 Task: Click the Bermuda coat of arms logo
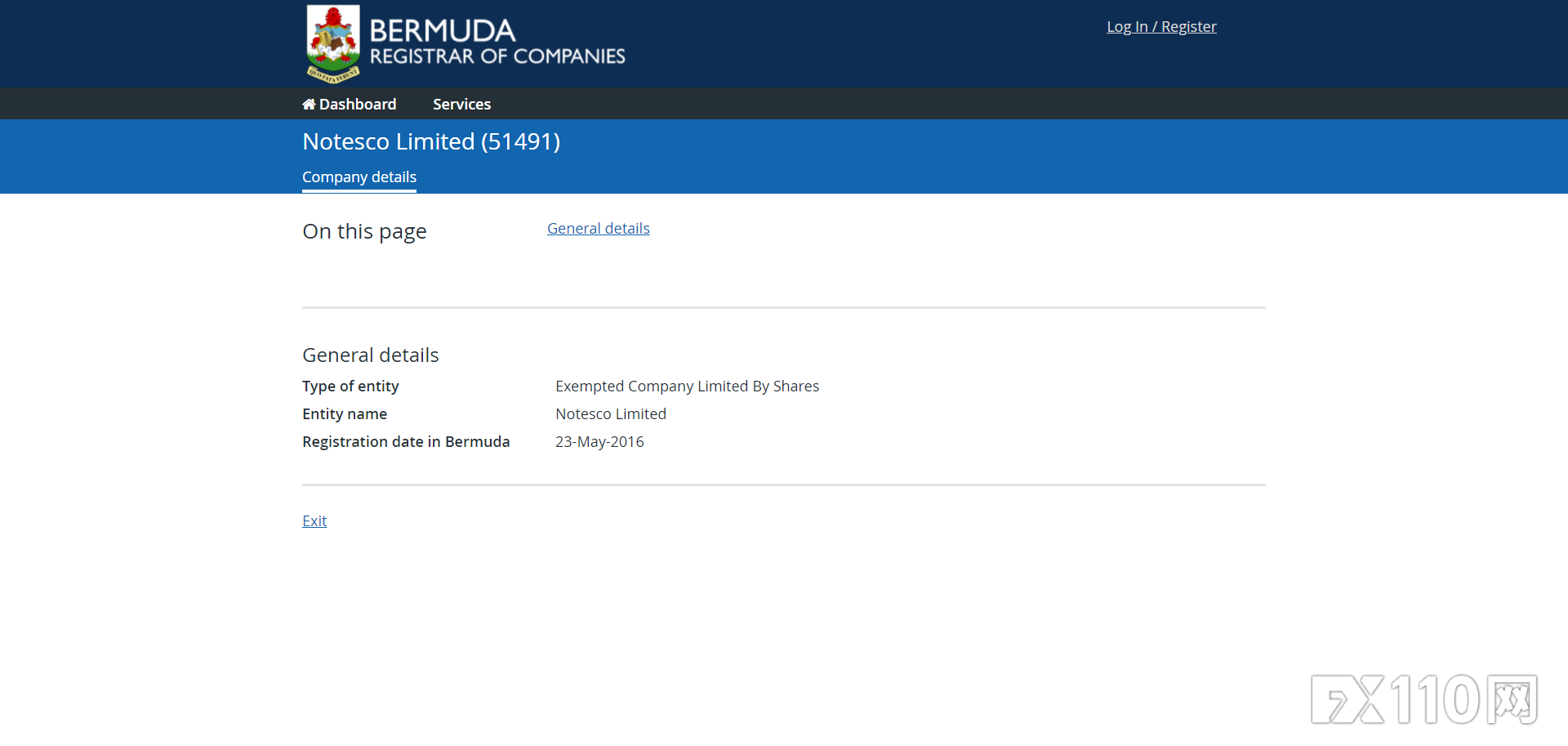click(333, 43)
